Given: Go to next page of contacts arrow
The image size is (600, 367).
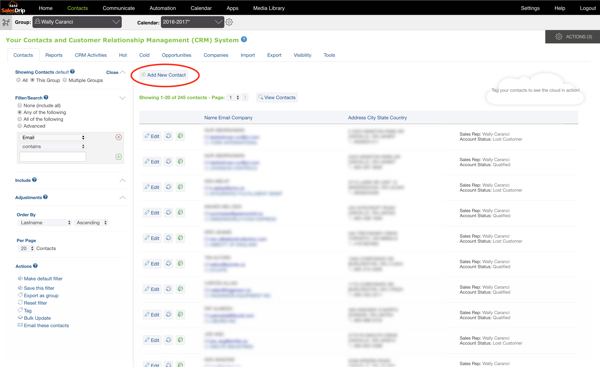Looking at the screenshot, I should click(245, 98).
